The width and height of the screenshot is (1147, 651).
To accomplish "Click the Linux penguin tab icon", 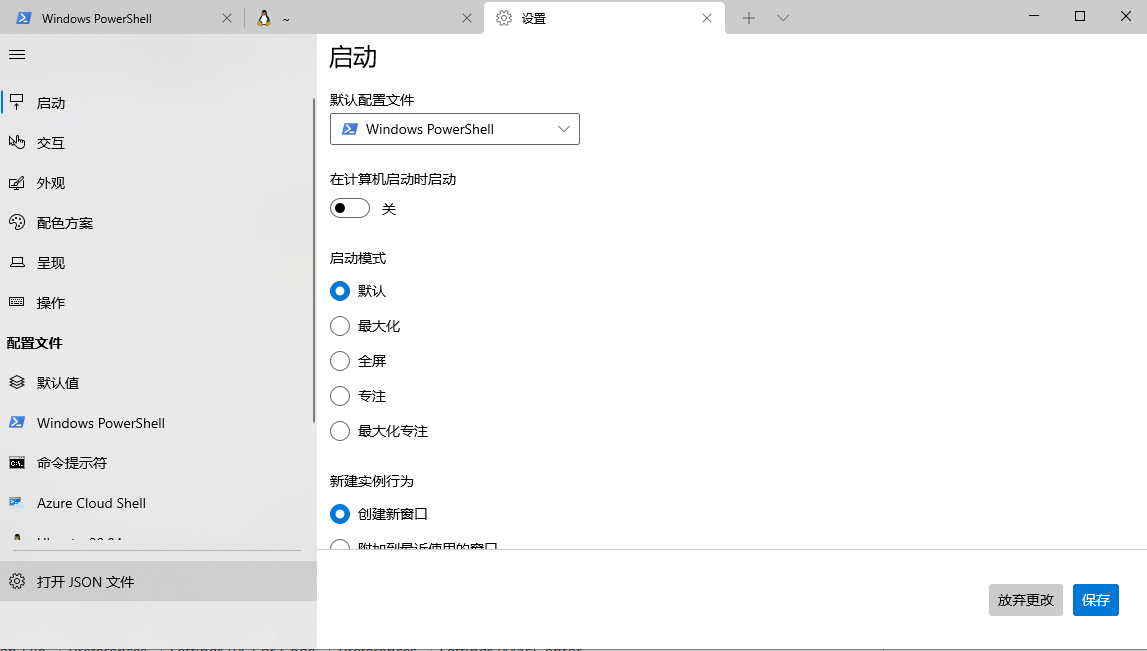I will pyautogui.click(x=264, y=18).
